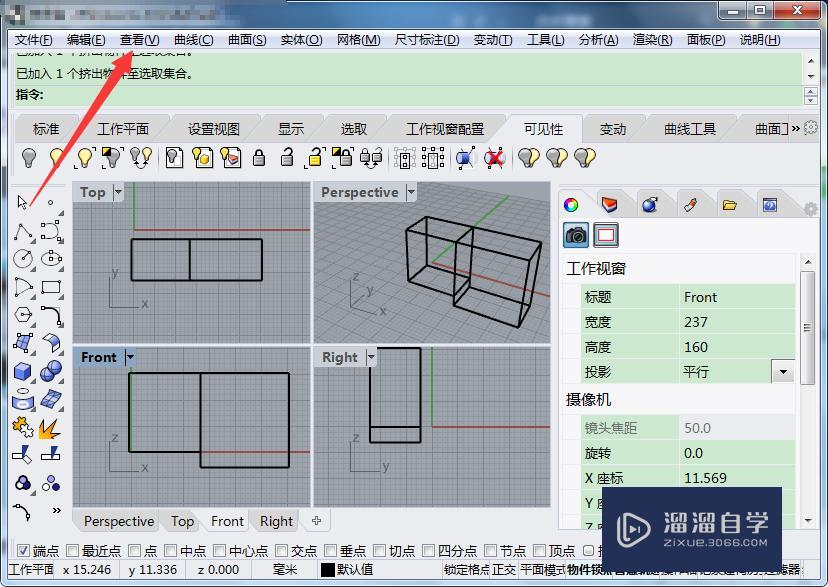Click the Hide objects gray bulb icon

29,157
